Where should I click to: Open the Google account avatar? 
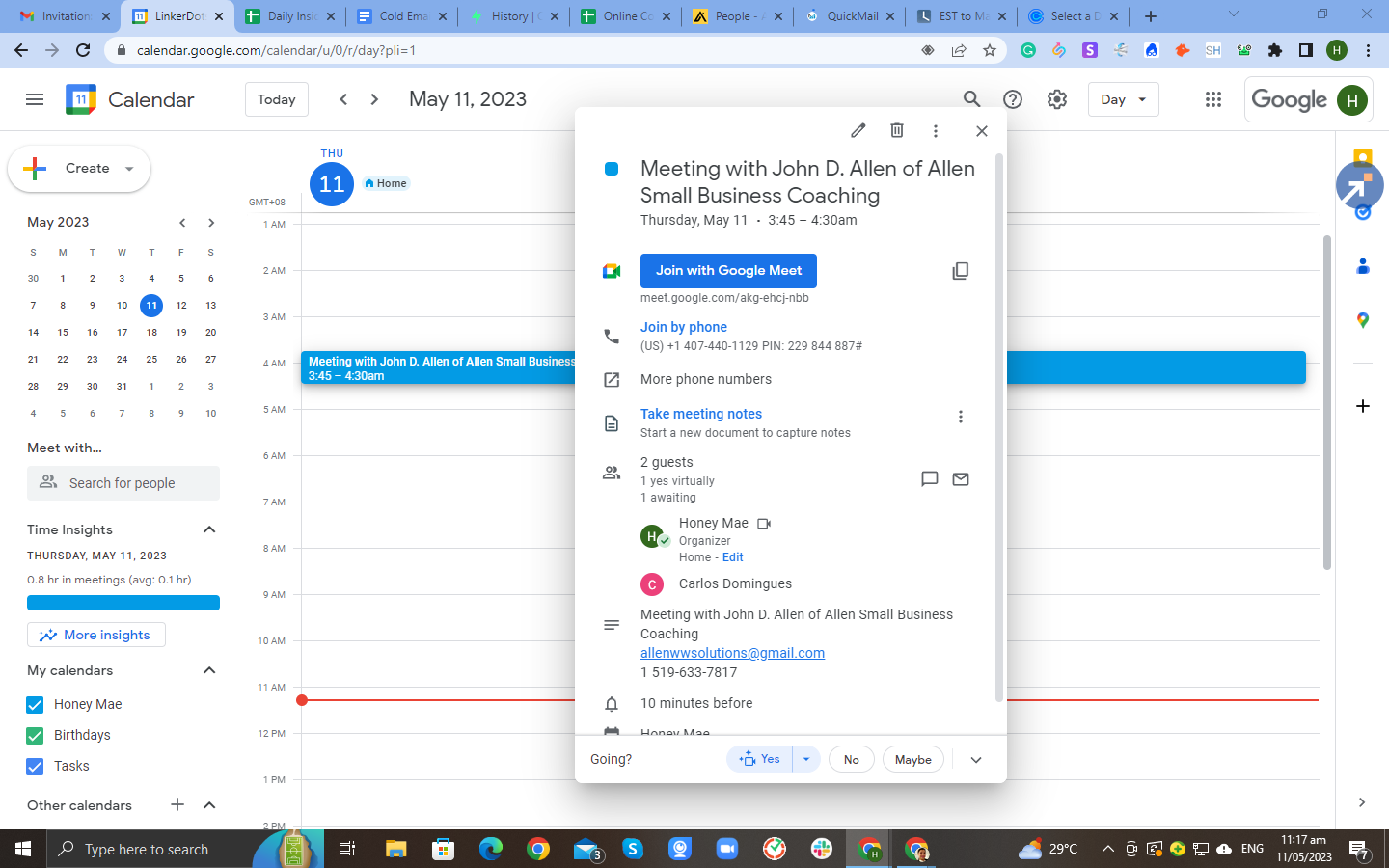pos(1352,100)
